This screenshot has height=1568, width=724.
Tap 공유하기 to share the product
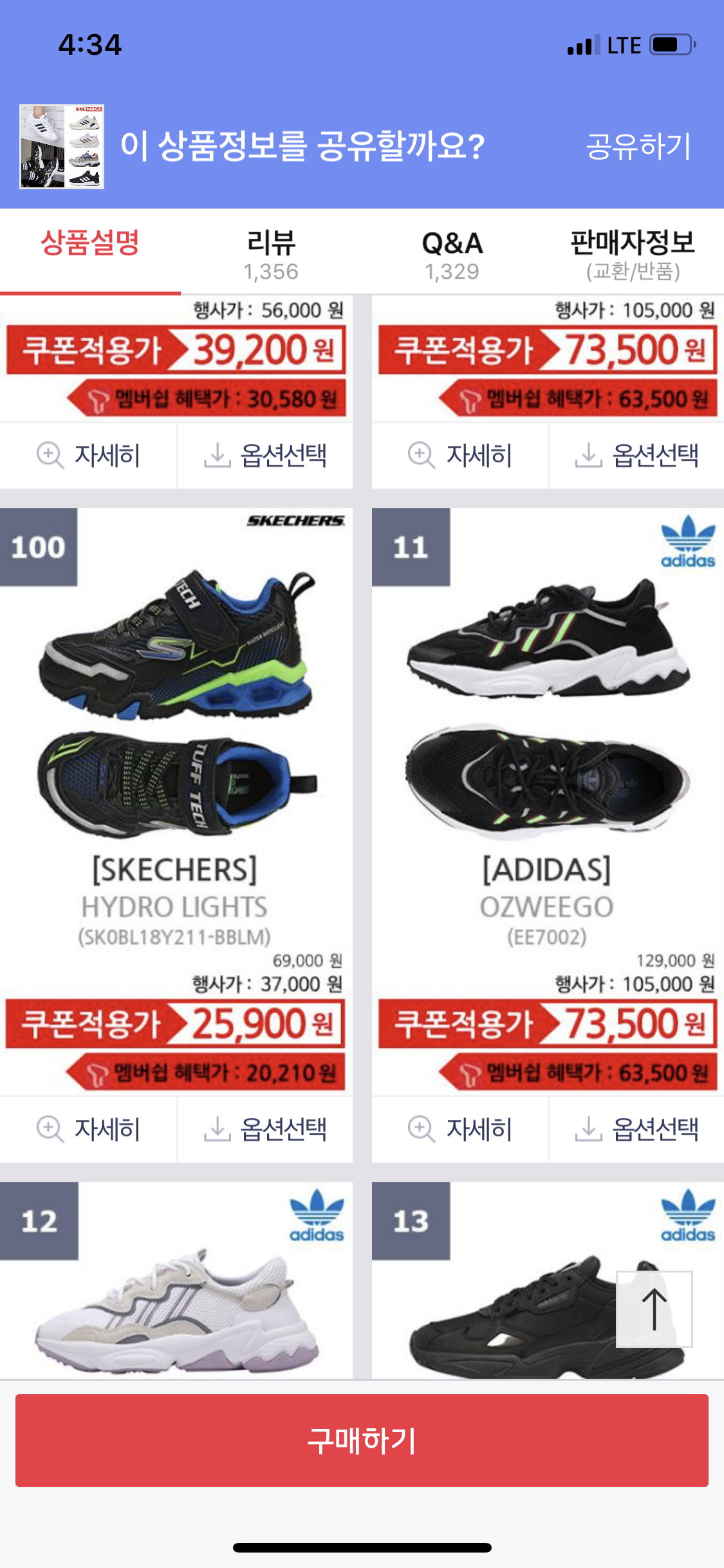point(638,146)
